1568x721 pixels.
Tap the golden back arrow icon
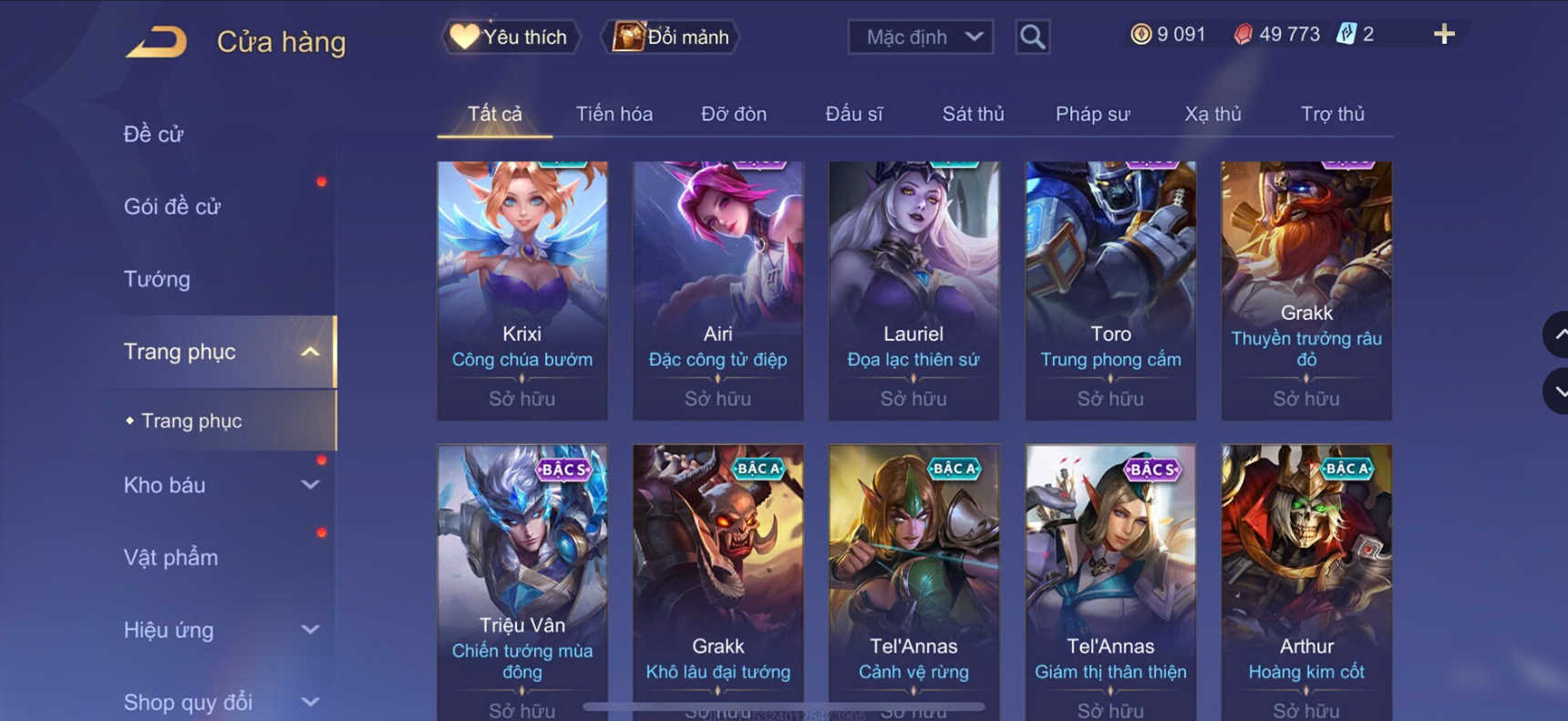[x=156, y=42]
